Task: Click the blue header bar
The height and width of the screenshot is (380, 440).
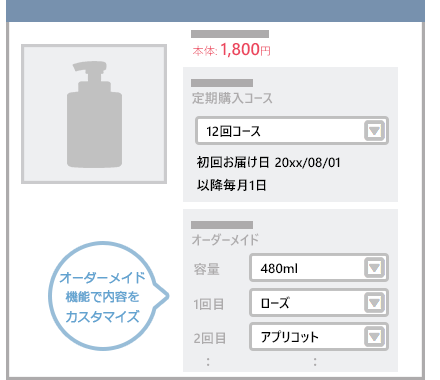Action: click(x=215, y=11)
